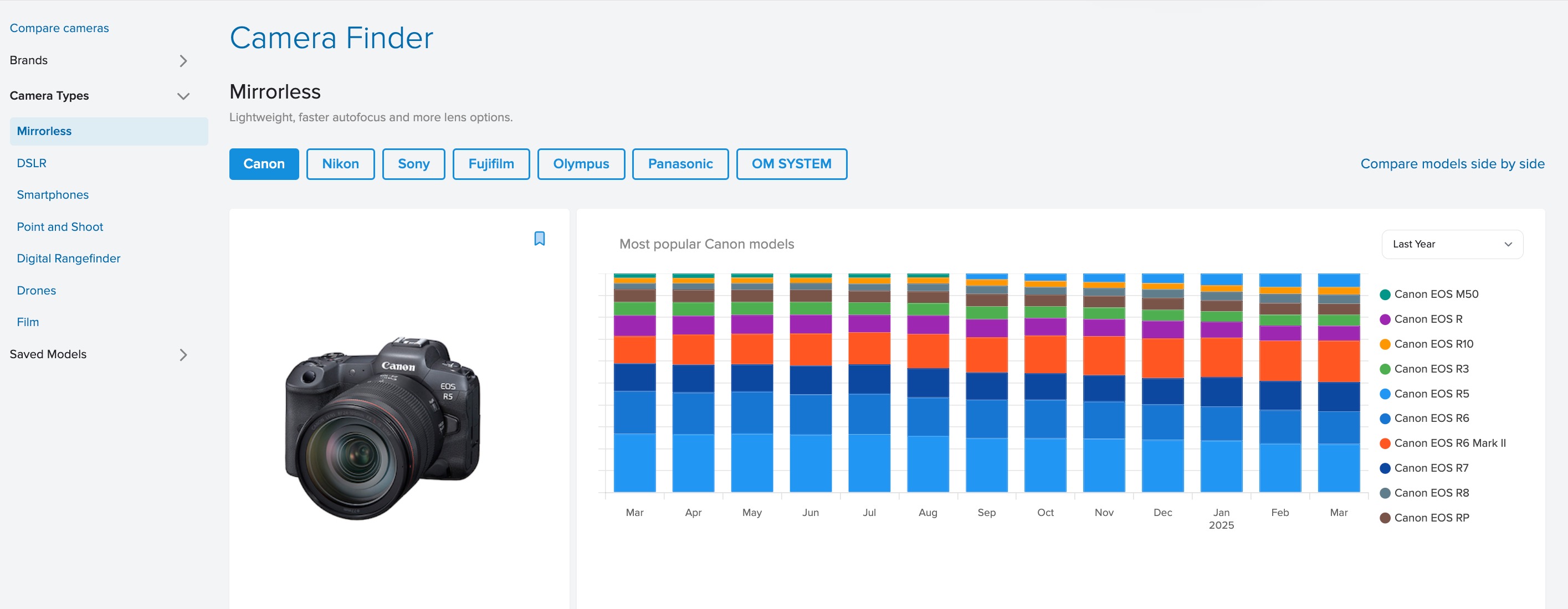Expand the Saved Models section
The image size is (1568, 609).
[x=183, y=355]
